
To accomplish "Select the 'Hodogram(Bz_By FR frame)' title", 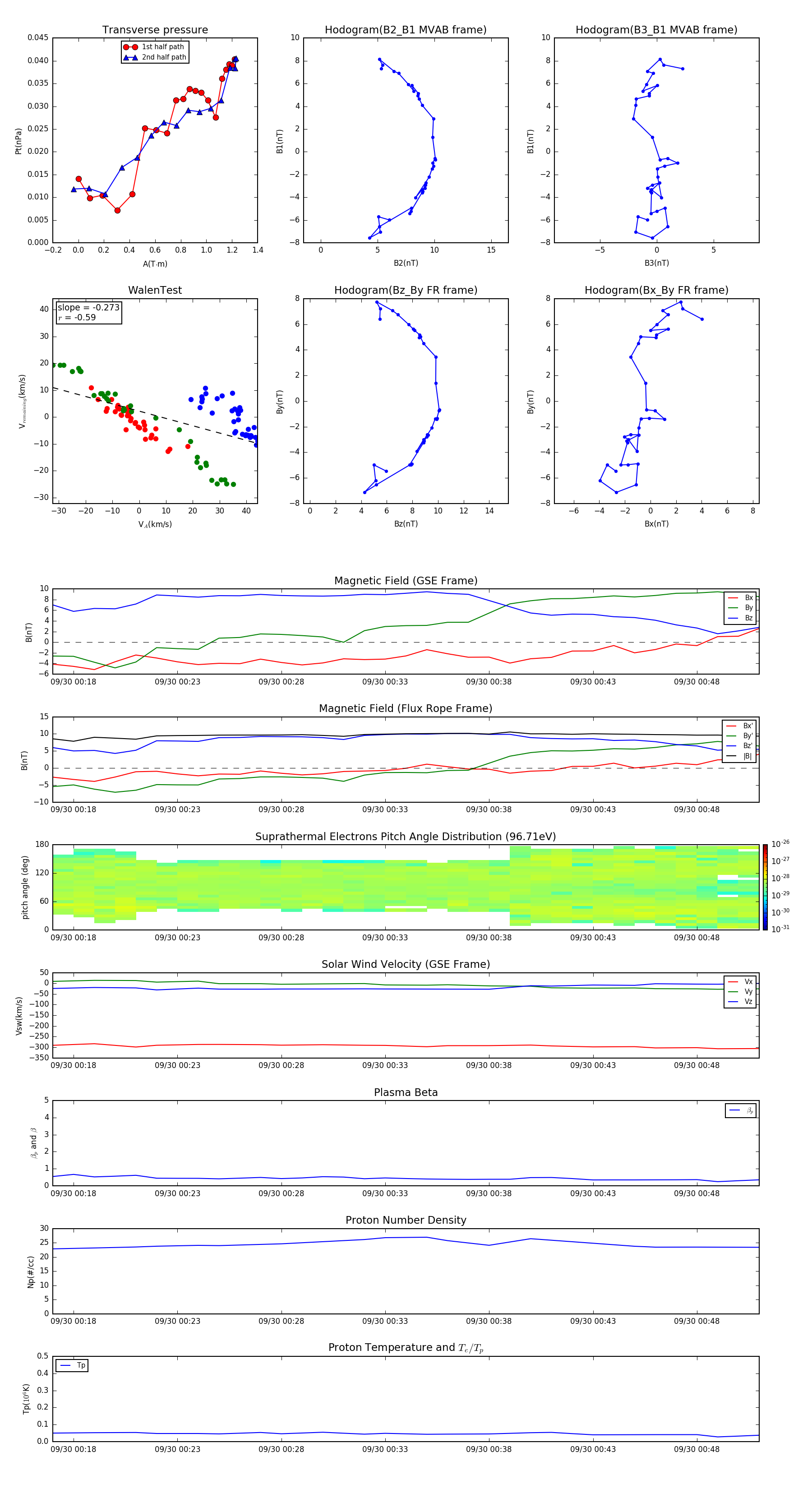I will [x=406, y=290].
